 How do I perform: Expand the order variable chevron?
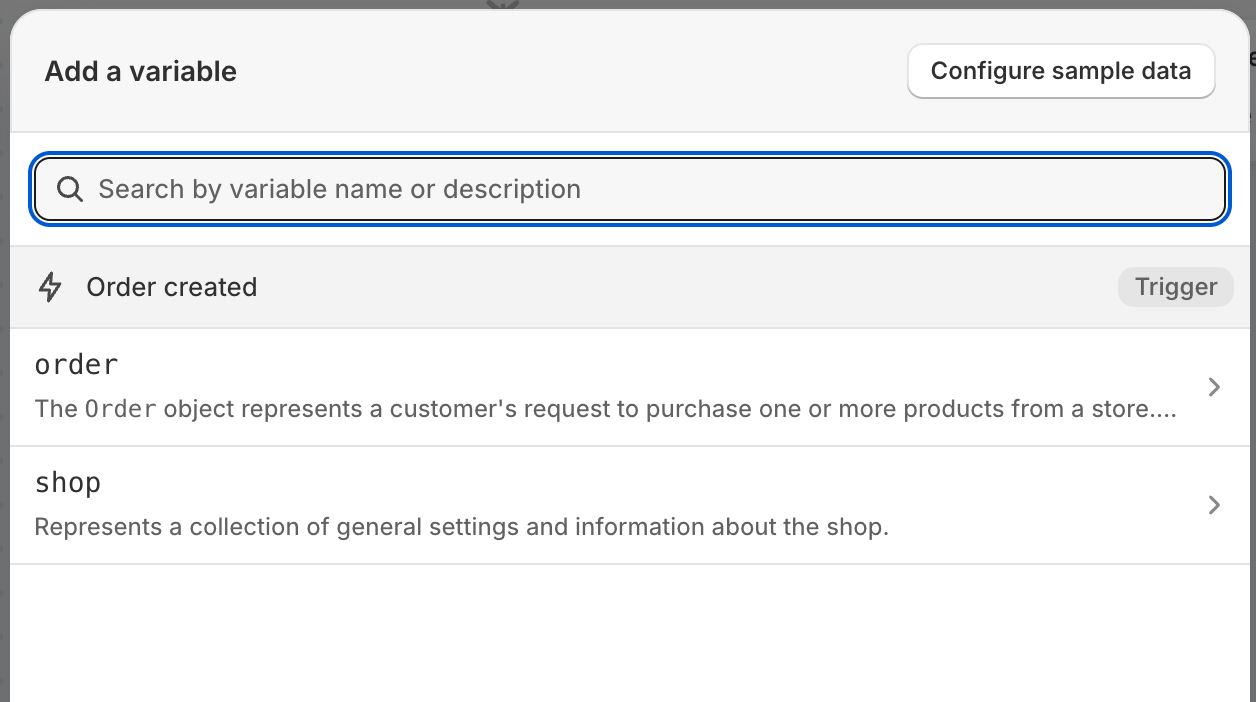click(1214, 387)
